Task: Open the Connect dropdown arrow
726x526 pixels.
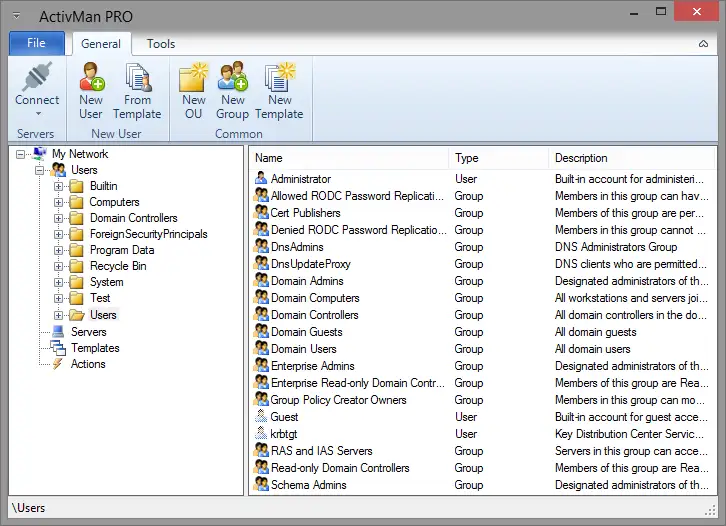Action: (38, 113)
